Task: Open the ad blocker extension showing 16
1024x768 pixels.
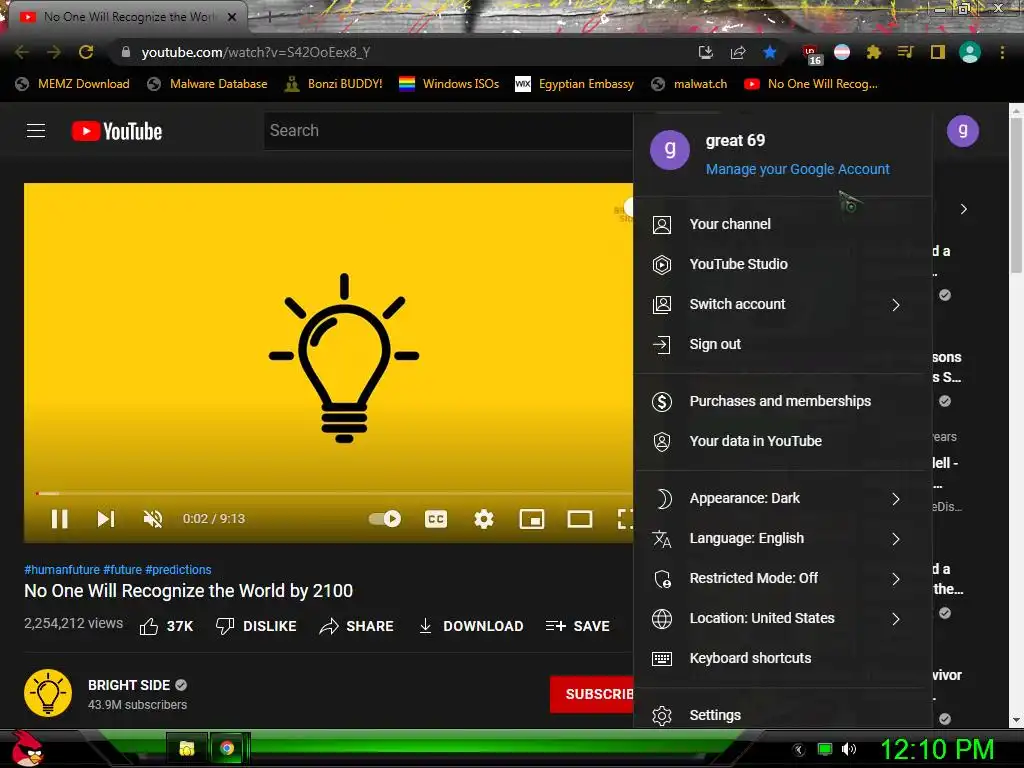Action: pos(811,54)
